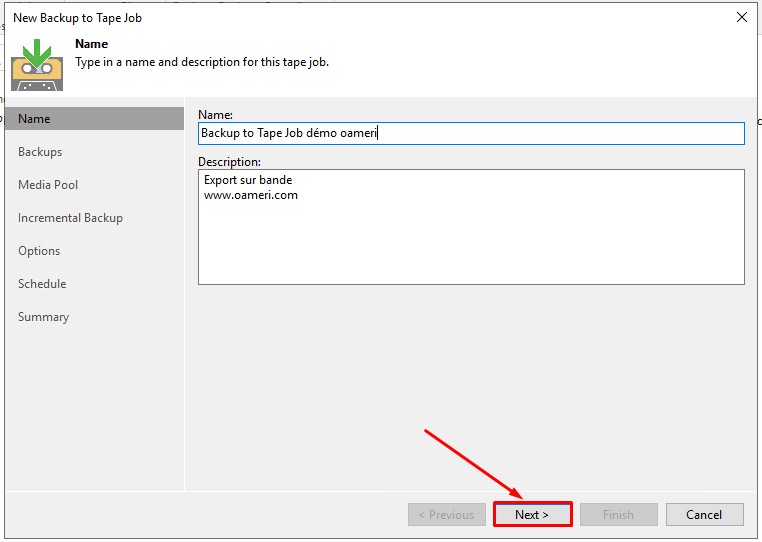Select the Schedule step in the sidebar
The width and height of the screenshot is (762, 542).
pos(42,284)
